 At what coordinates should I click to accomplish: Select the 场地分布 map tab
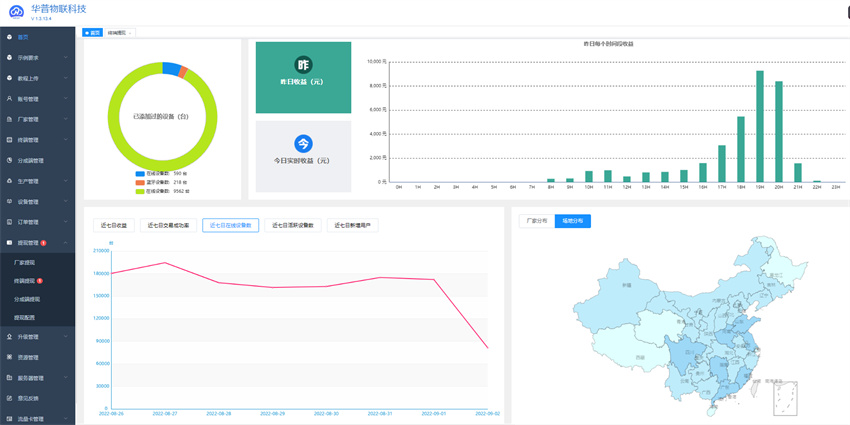[573, 221]
